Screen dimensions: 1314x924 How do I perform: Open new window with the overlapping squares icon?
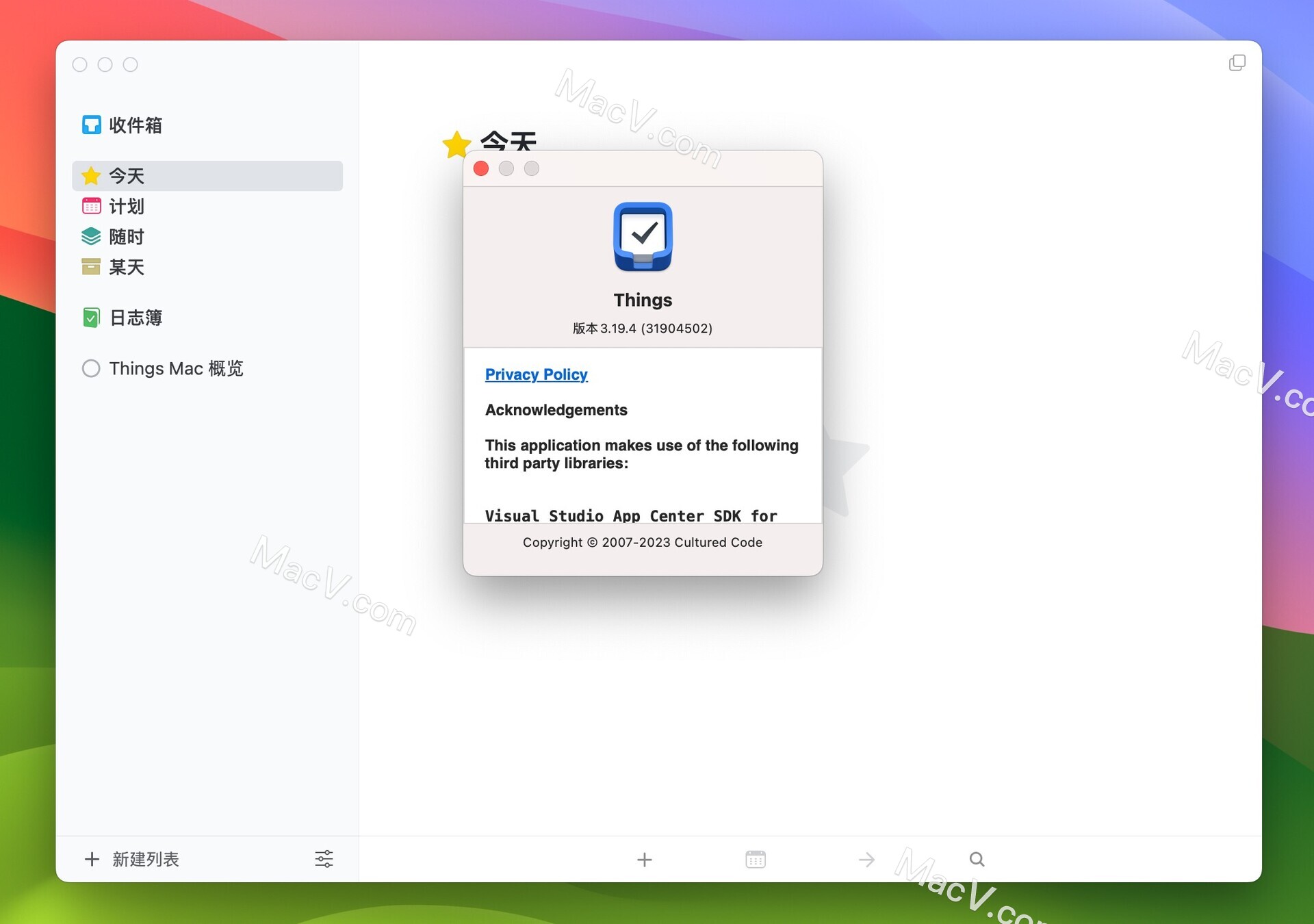(x=1237, y=63)
